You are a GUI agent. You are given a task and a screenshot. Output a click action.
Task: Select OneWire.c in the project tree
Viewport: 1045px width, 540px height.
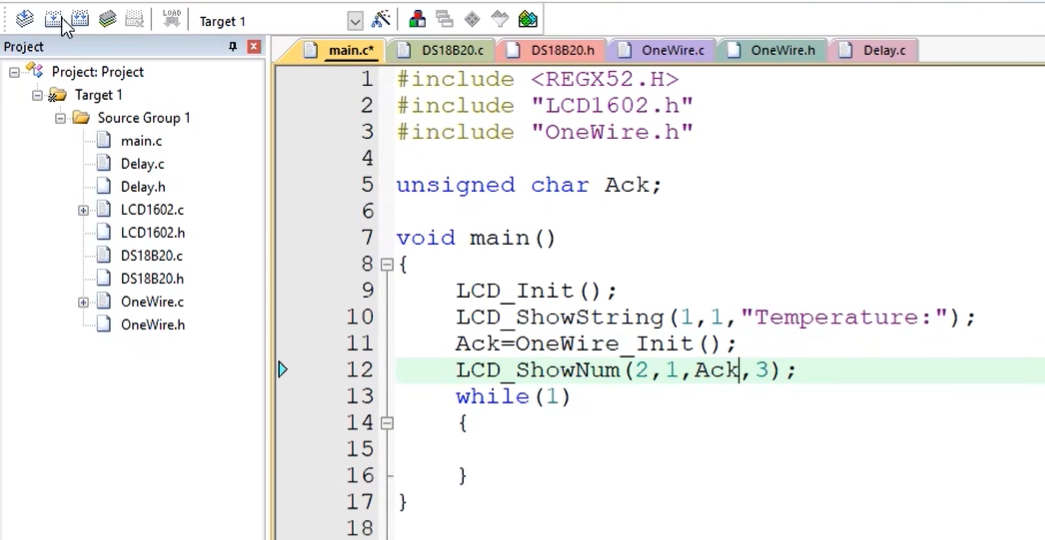(x=152, y=302)
